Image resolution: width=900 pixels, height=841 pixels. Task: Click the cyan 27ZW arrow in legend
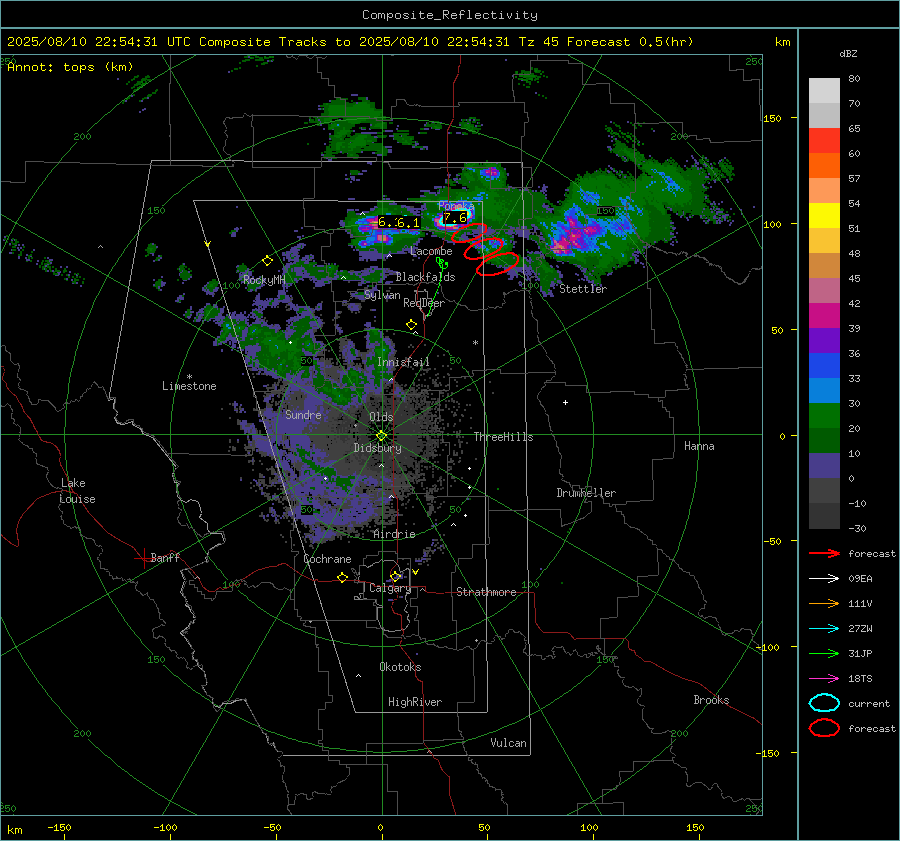(x=824, y=629)
